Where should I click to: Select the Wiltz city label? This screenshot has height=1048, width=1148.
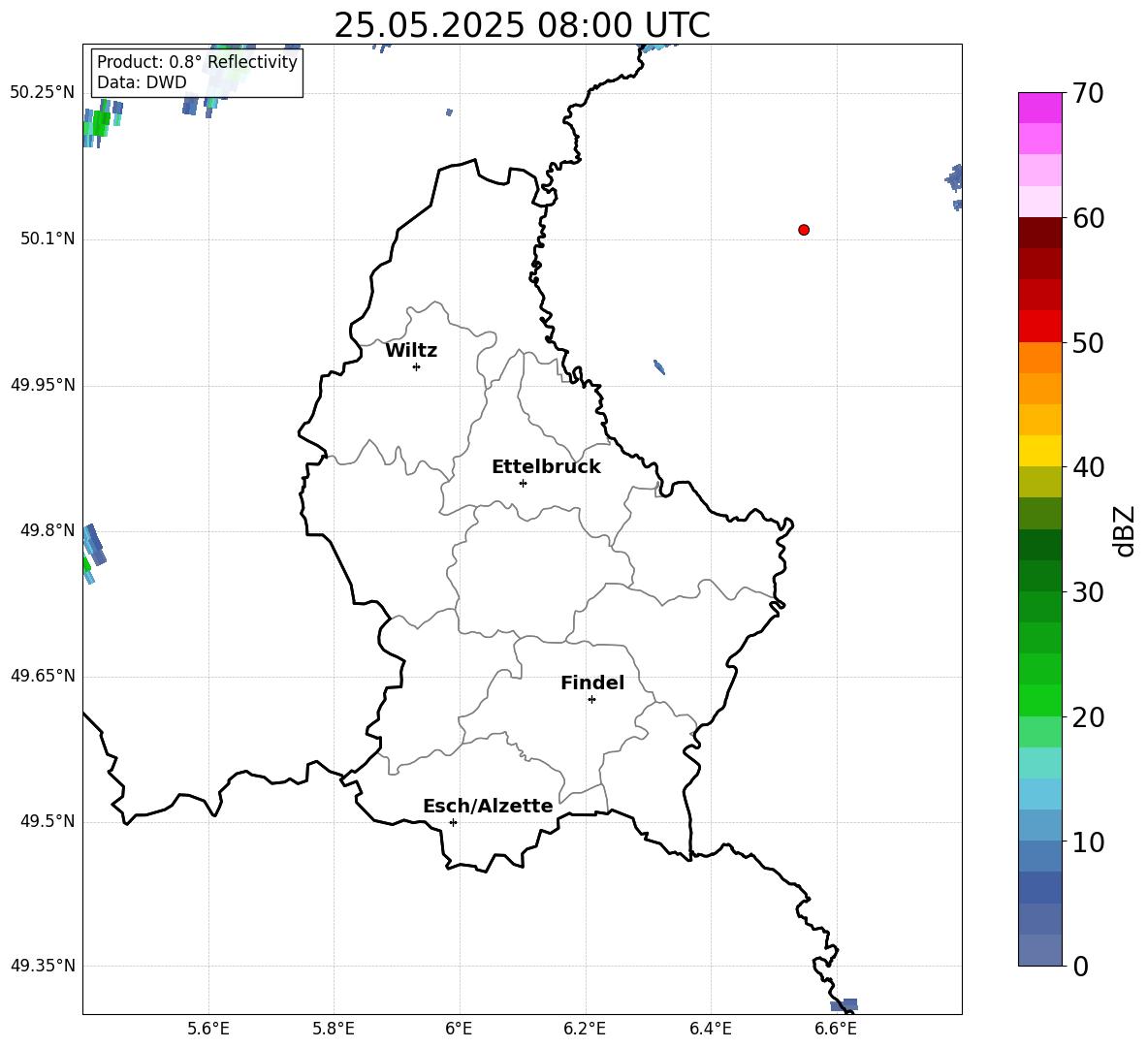pyautogui.click(x=411, y=351)
